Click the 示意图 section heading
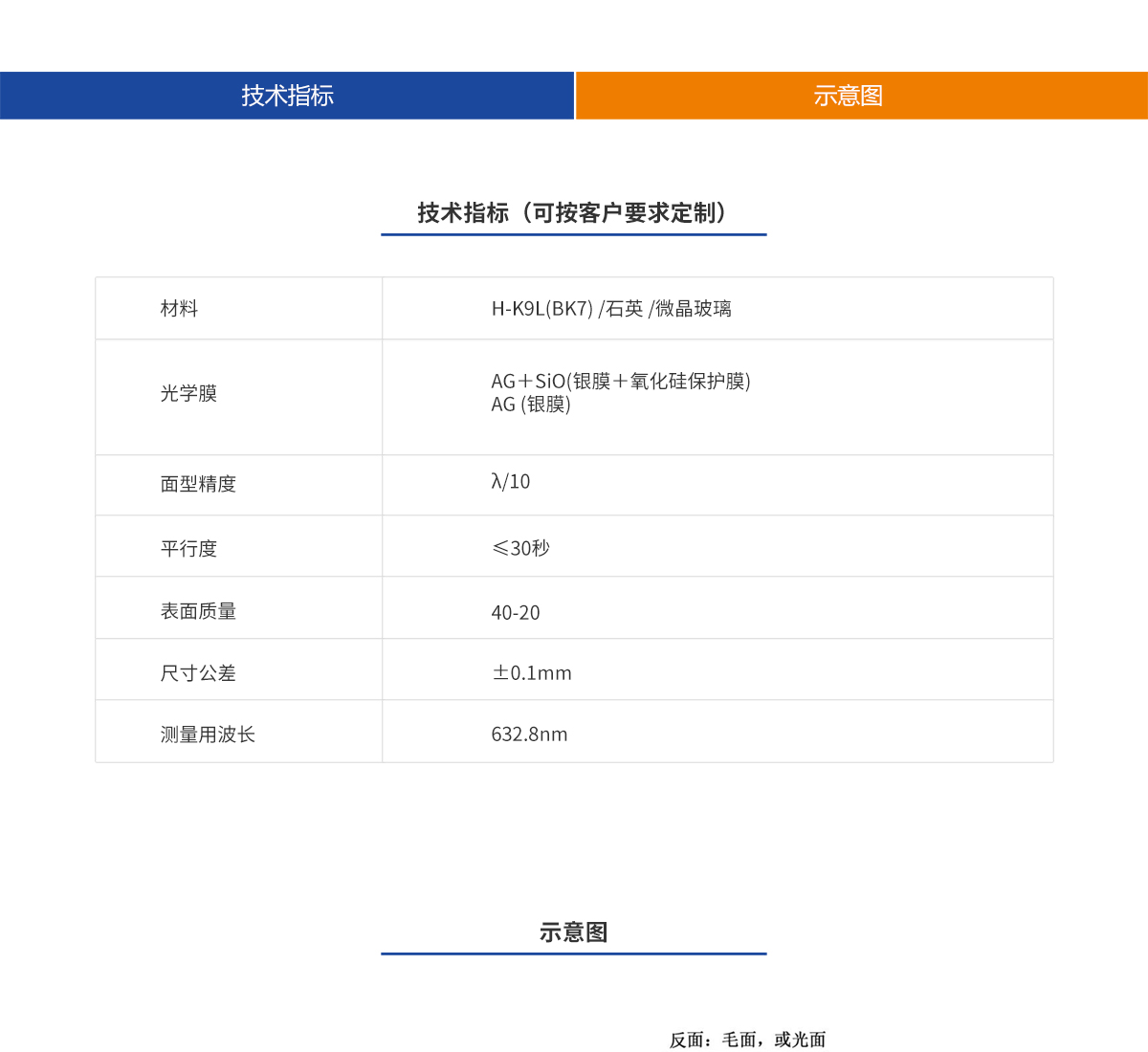This screenshot has width=1148, height=1052. pos(574,931)
